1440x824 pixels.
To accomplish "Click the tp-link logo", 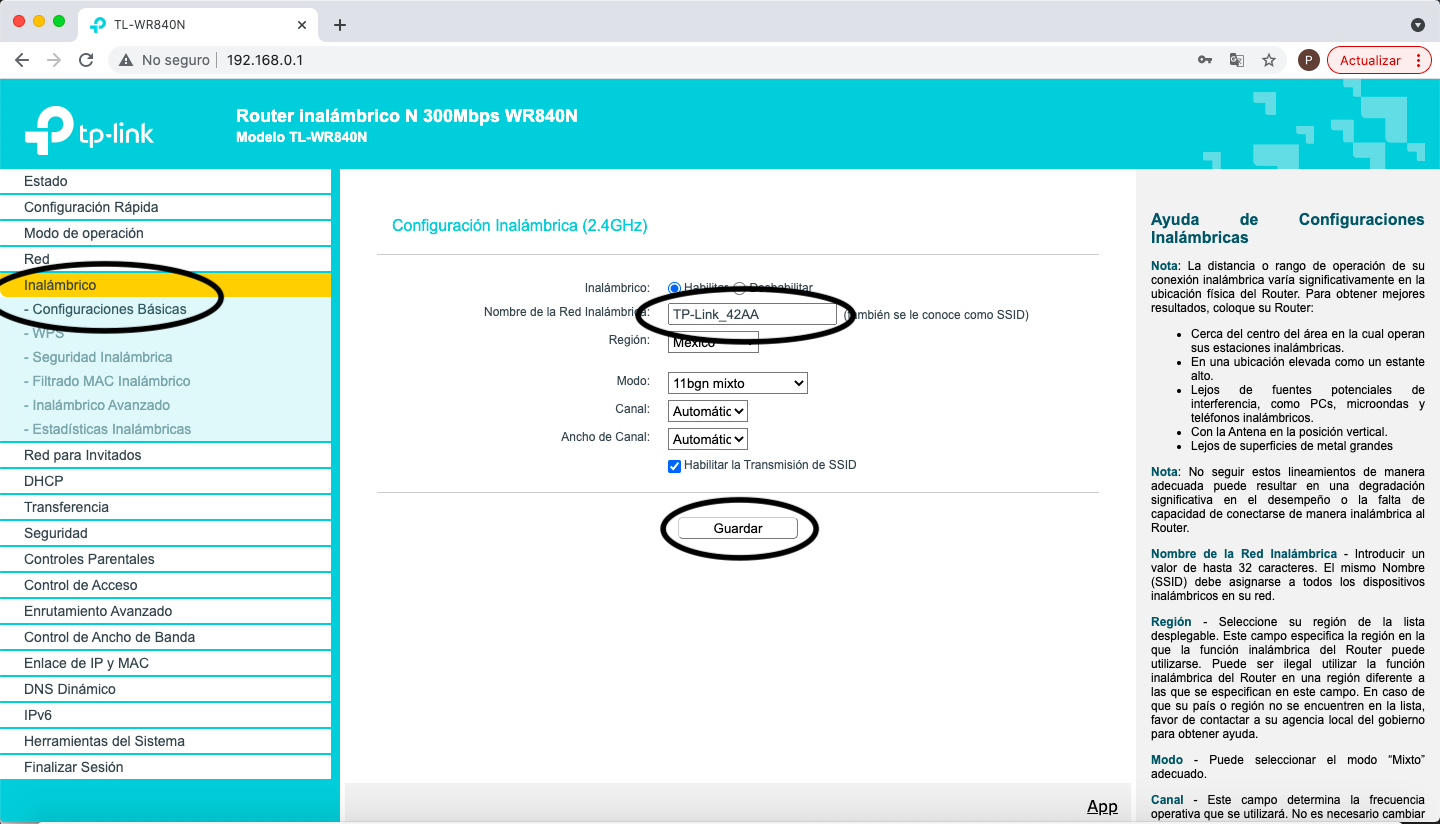I will pyautogui.click(x=89, y=130).
